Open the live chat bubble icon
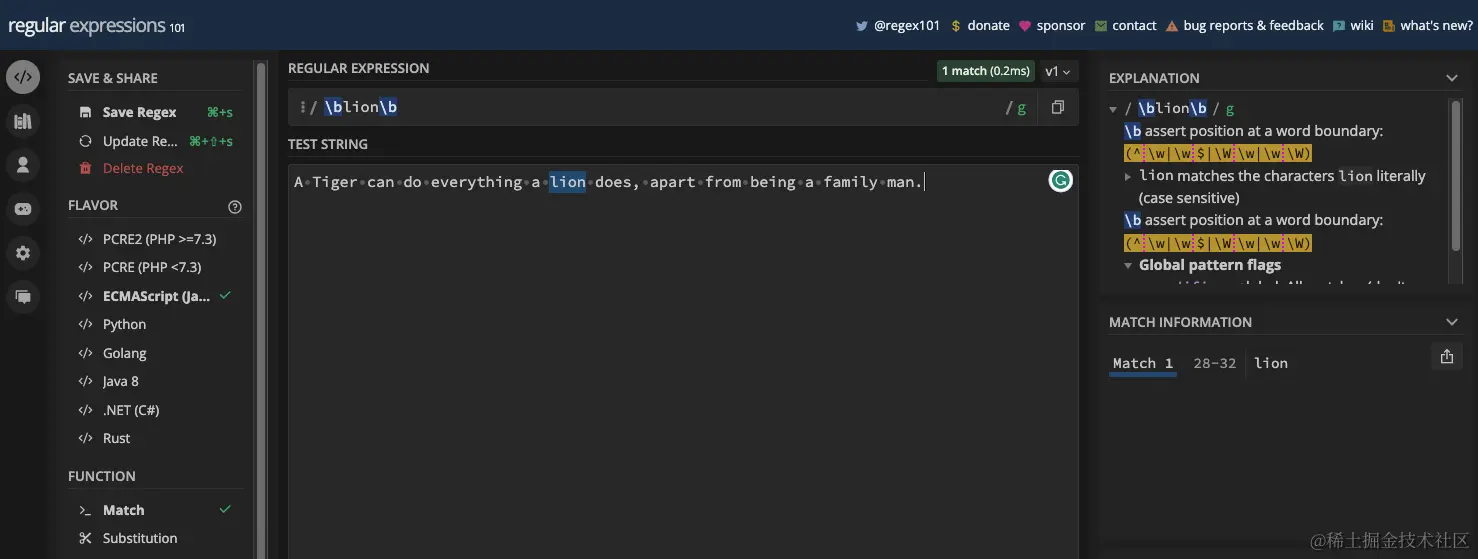This screenshot has width=1478, height=559. pos(23,297)
